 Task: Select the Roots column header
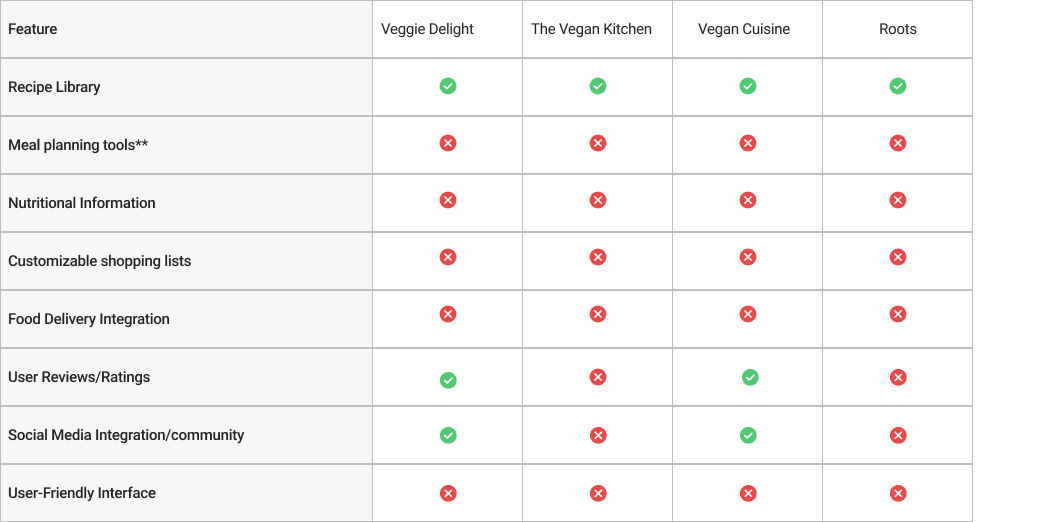point(898,29)
